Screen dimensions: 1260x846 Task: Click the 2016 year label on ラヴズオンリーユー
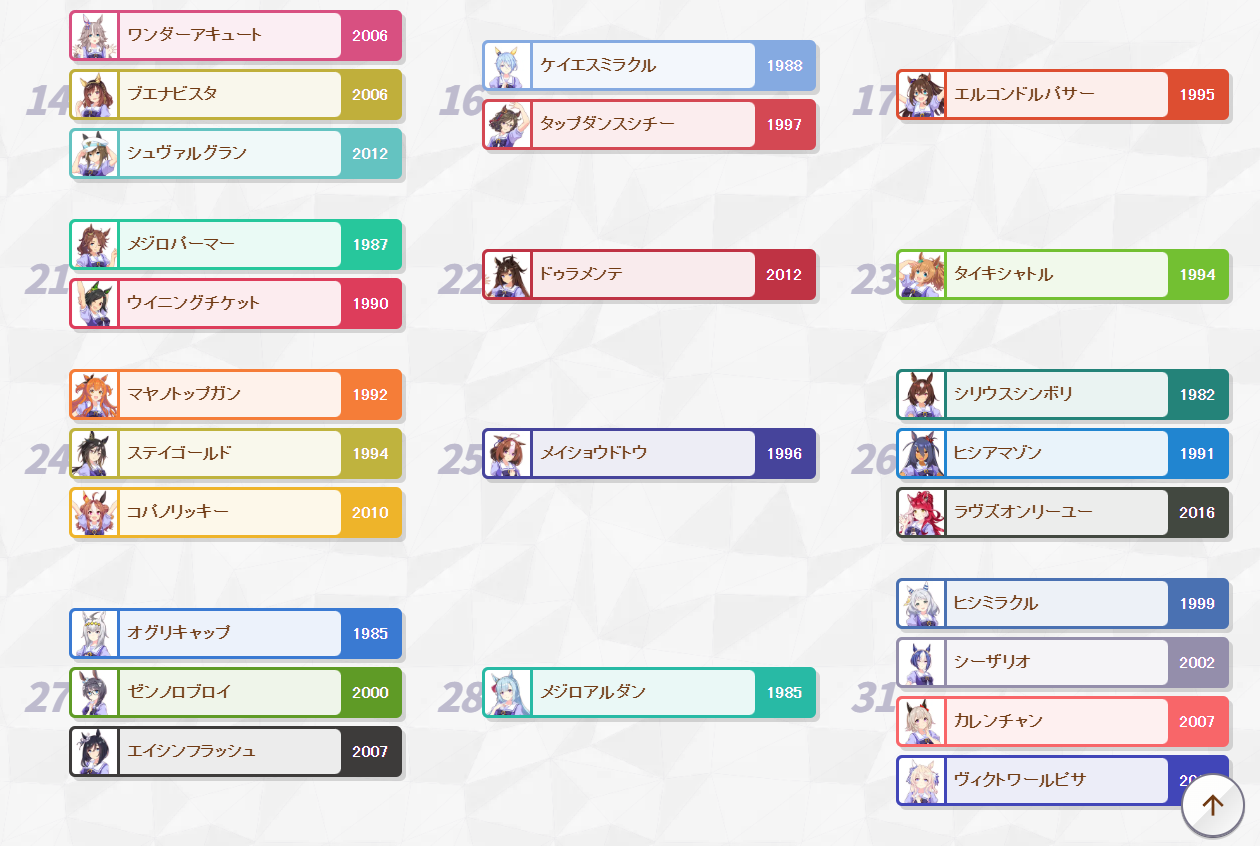(1197, 513)
